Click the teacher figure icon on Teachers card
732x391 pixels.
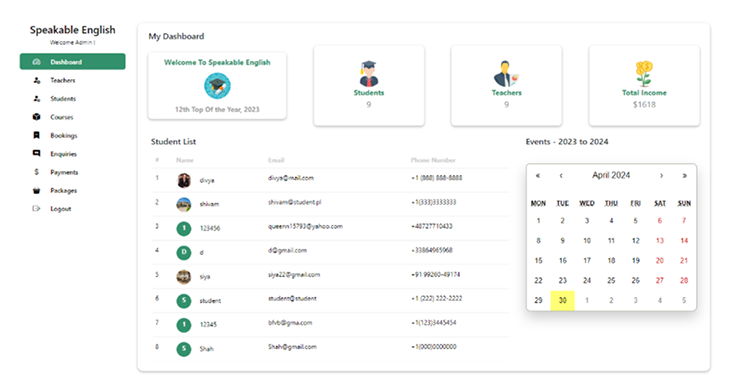[x=506, y=74]
